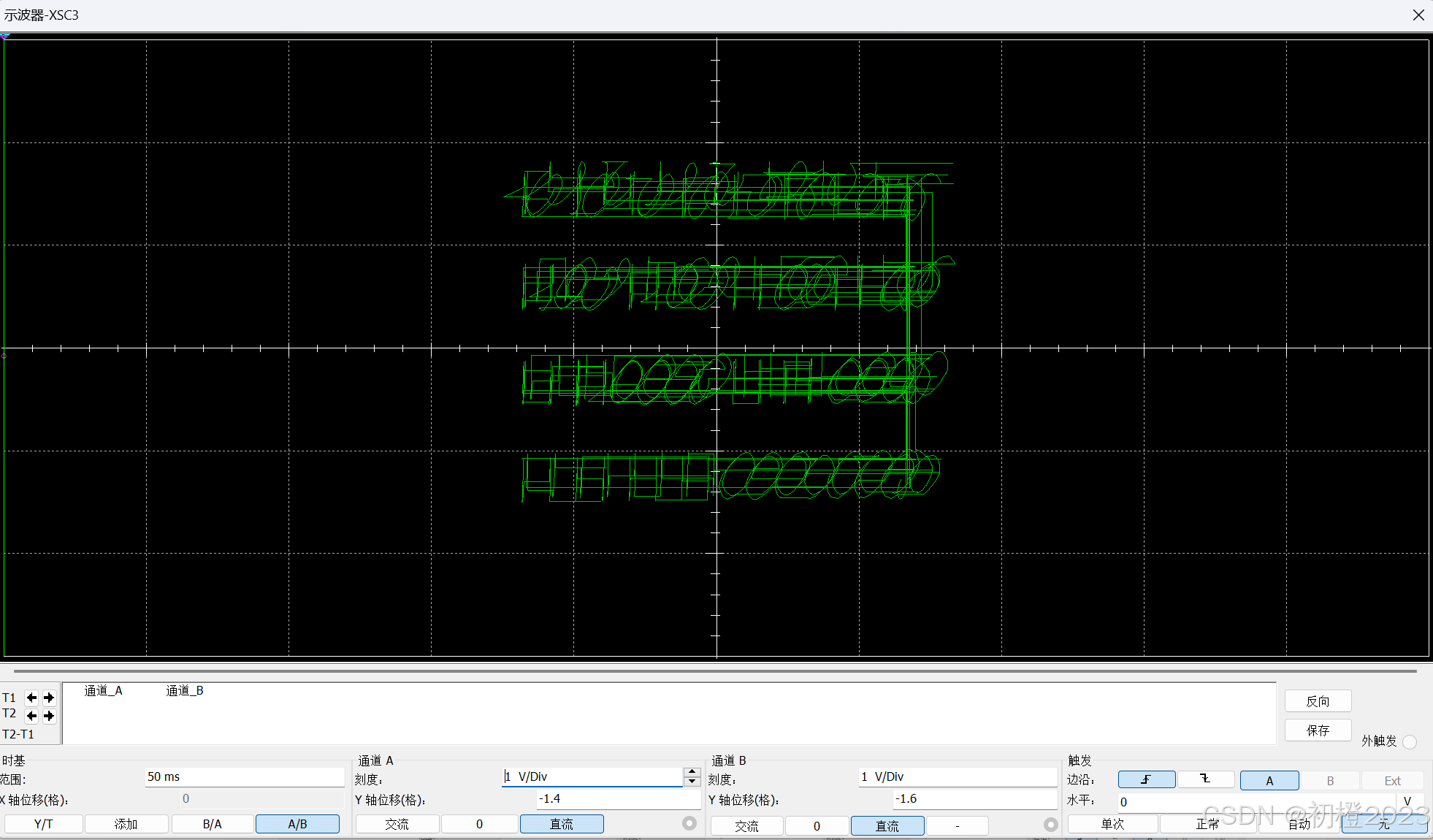1433x840 pixels.
Task: Click the T1 left arrow cursor control
Action: click(31, 698)
